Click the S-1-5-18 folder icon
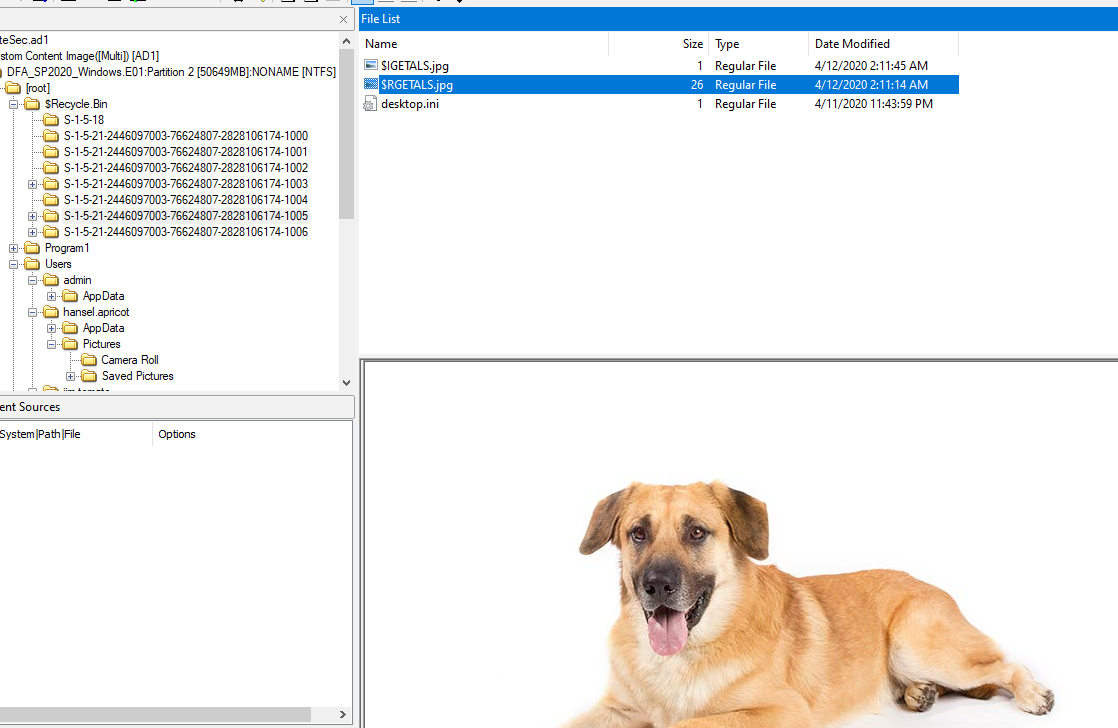The width and height of the screenshot is (1118, 728). 51,120
